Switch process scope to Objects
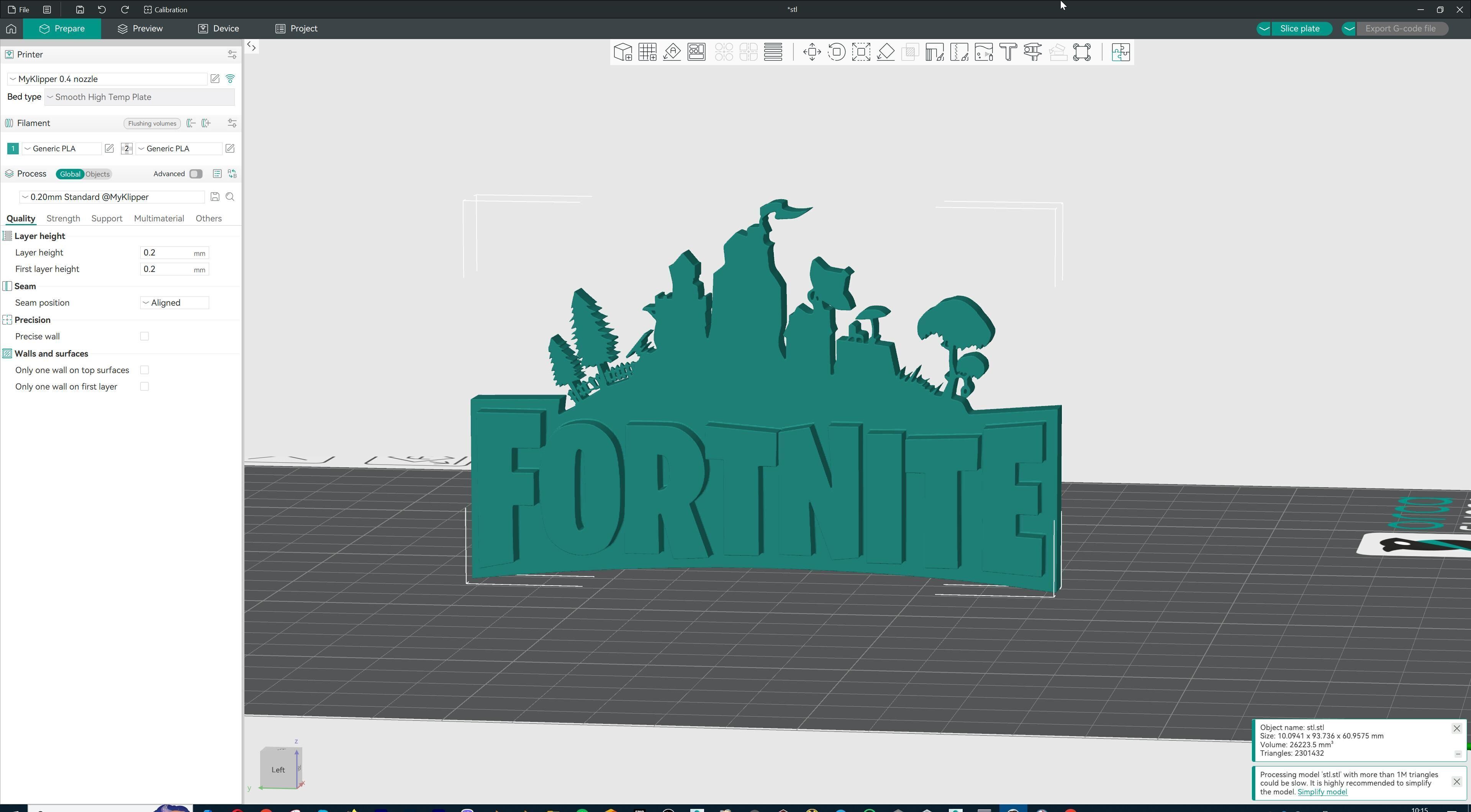 coord(98,174)
